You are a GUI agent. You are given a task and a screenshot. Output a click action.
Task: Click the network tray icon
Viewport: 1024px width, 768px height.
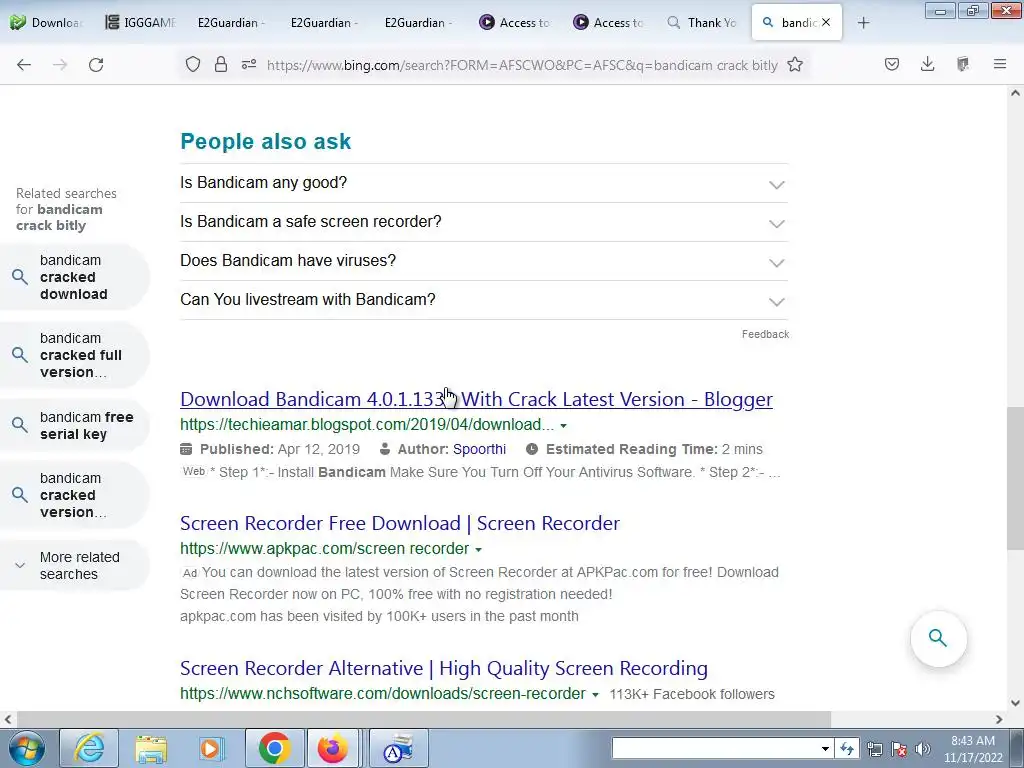point(874,749)
